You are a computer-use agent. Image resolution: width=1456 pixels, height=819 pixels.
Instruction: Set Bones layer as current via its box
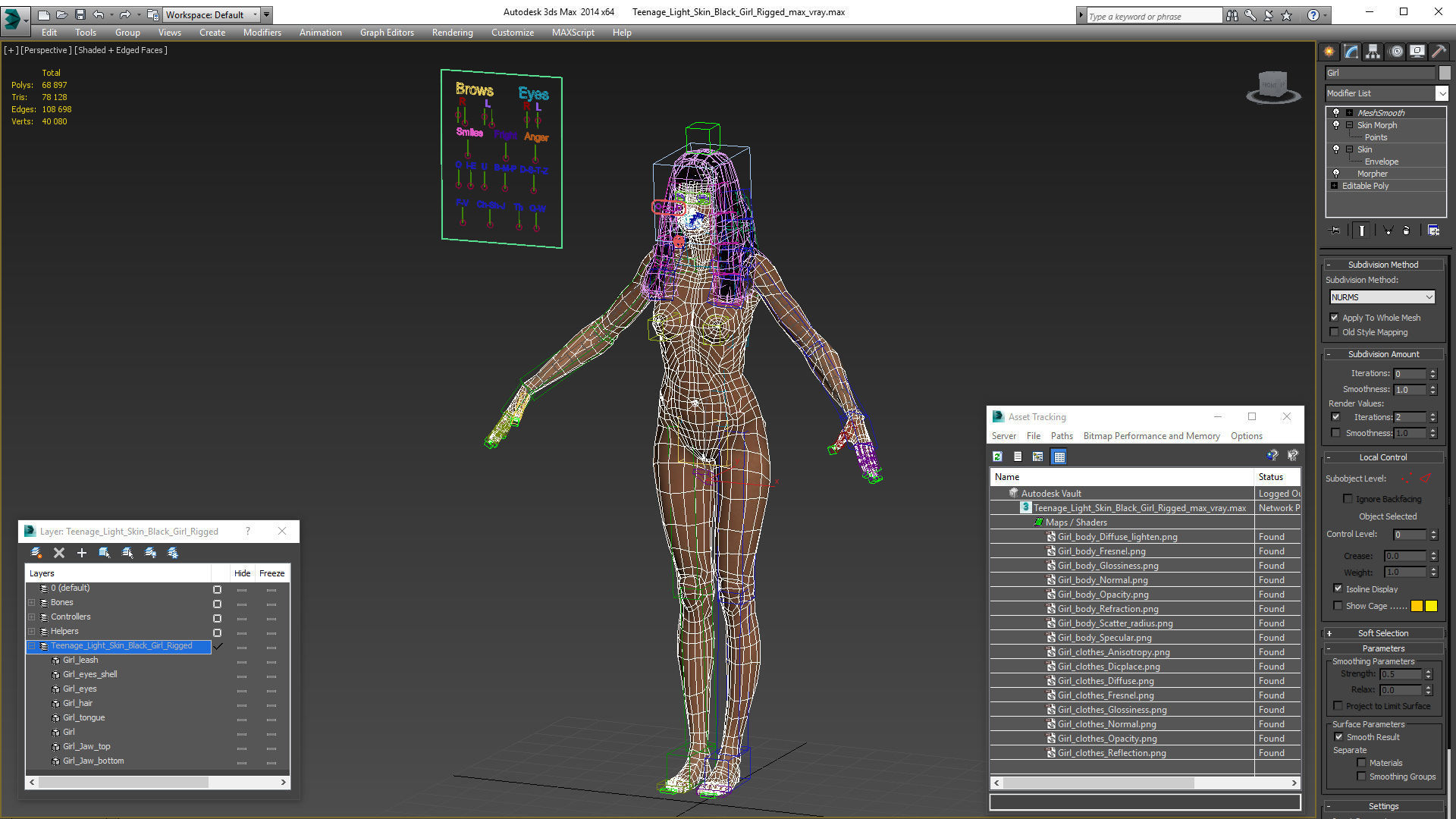tap(217, 604)
